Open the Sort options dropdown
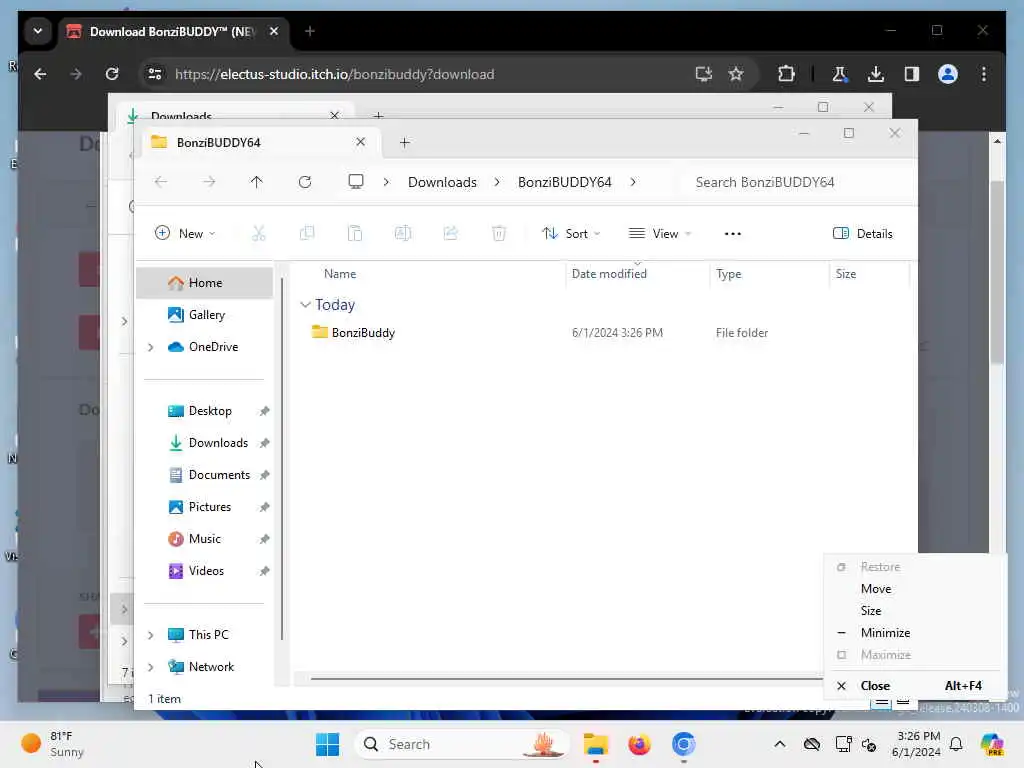This screenshot has width=1024, height=768. [571, 233]
